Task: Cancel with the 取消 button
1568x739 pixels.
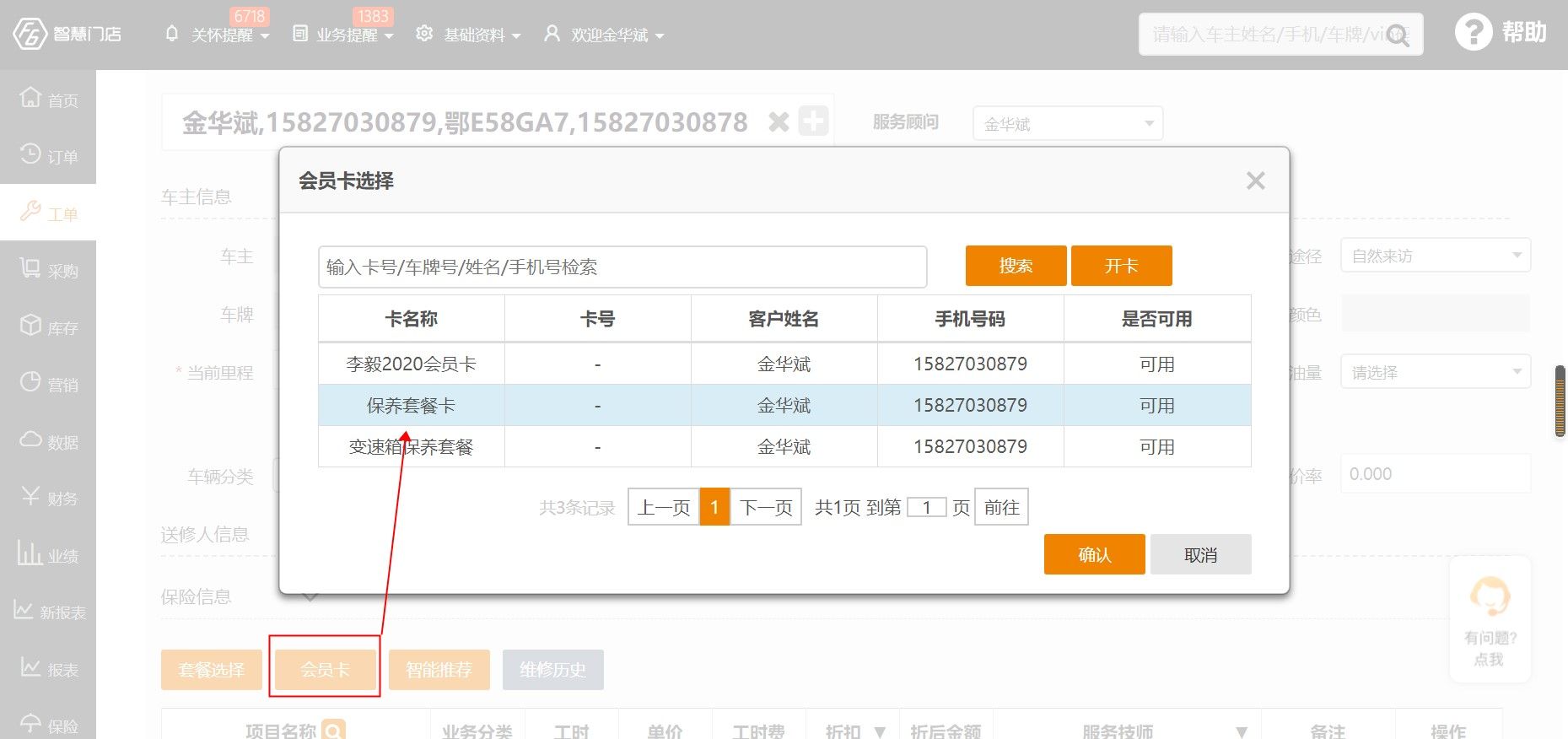Action: pos(1200,554)
